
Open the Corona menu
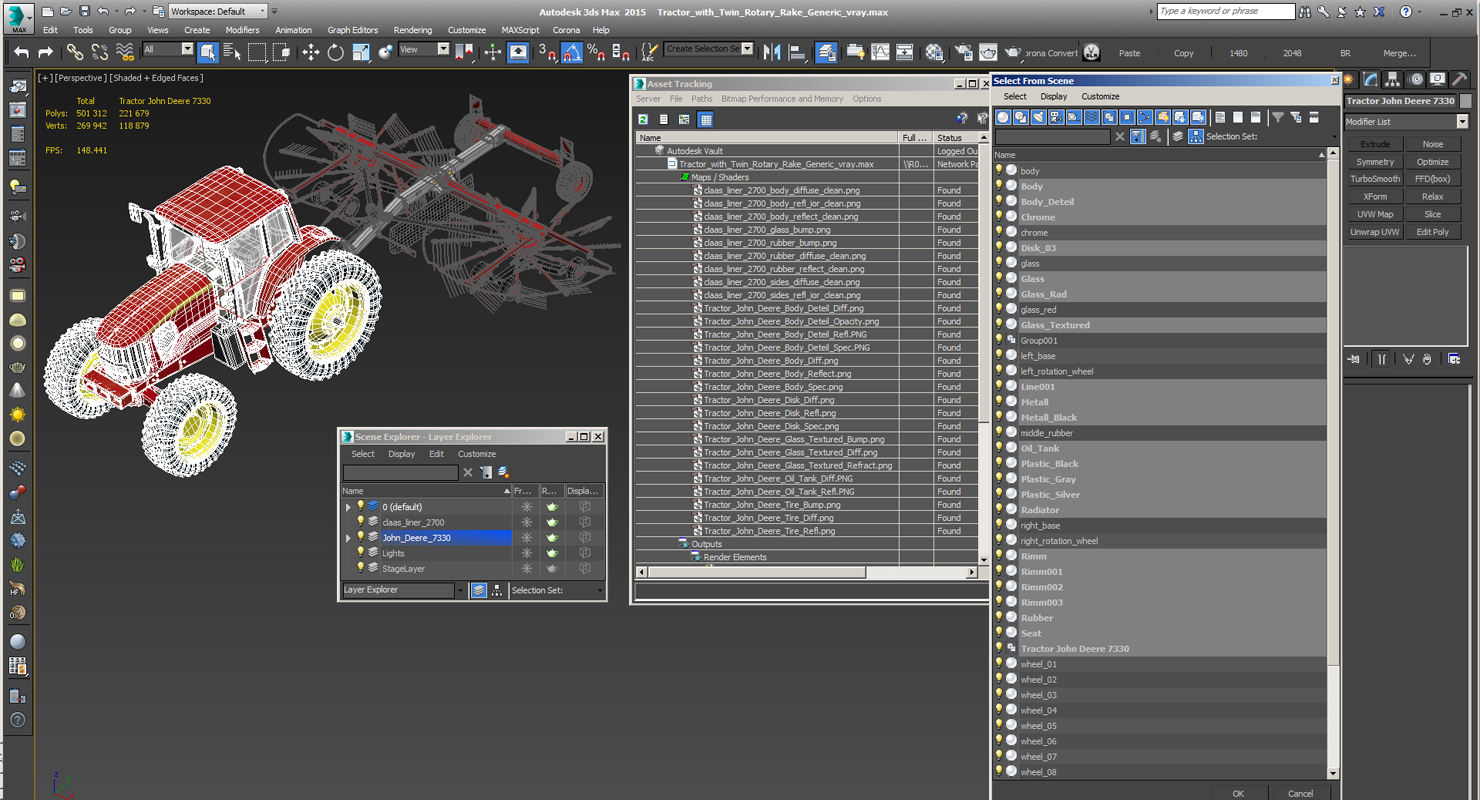coord(566,30)
